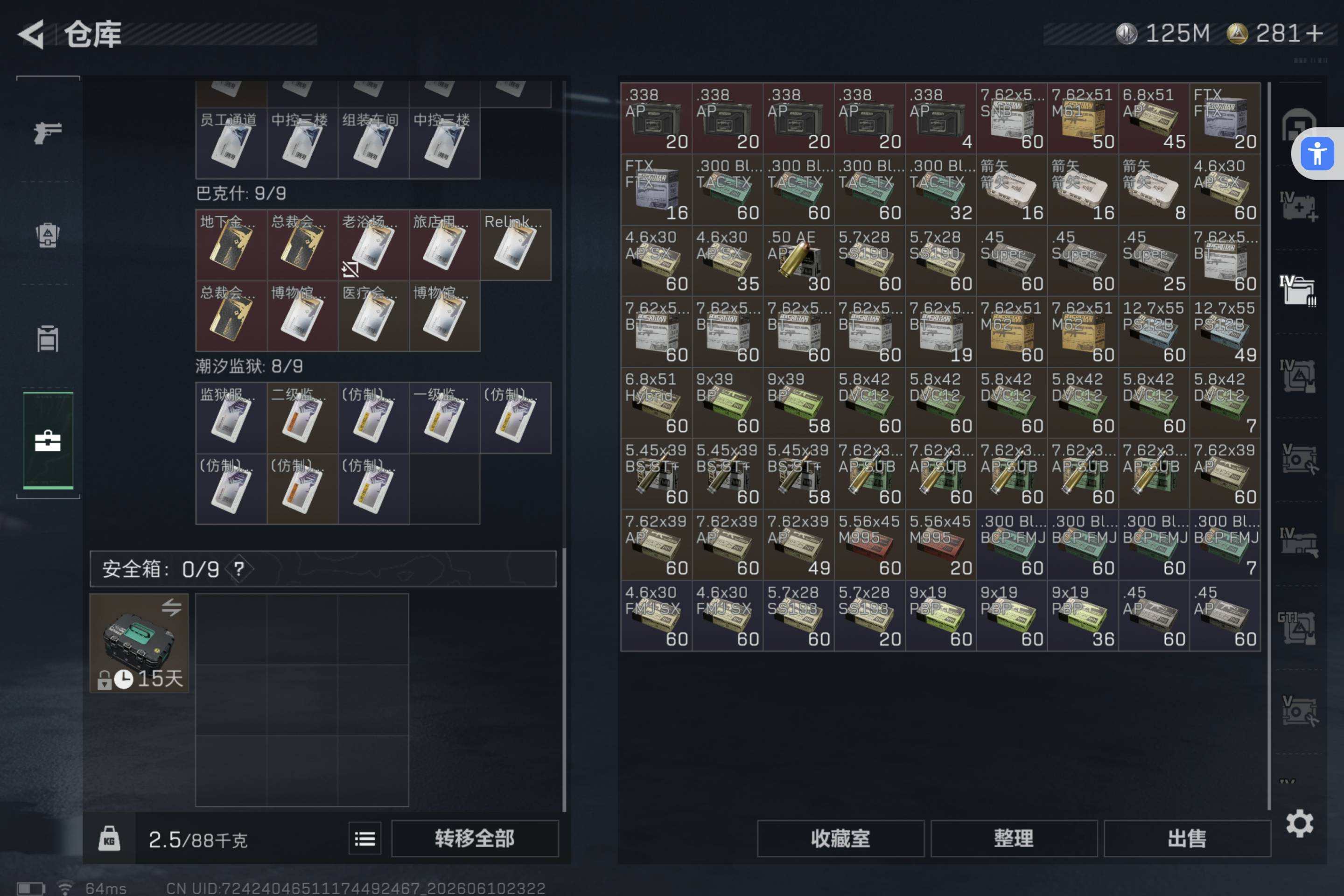
Task: Switch to the level IV keycard lockbox
Action: [x=1298, y=375]
